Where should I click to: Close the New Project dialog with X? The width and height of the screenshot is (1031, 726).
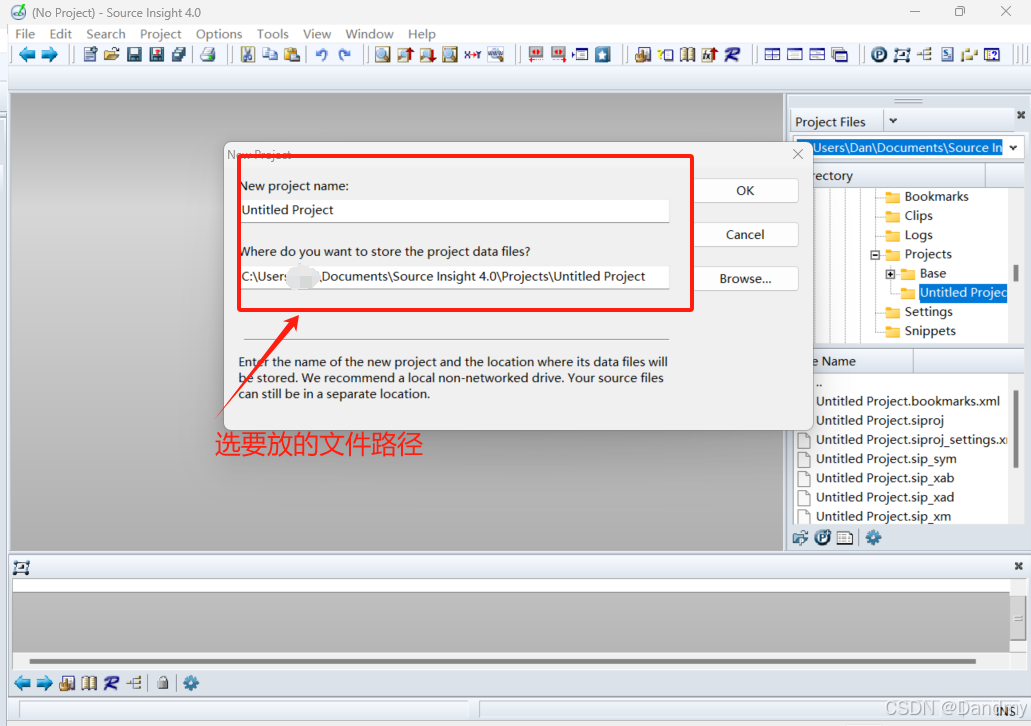pos(798,155)
